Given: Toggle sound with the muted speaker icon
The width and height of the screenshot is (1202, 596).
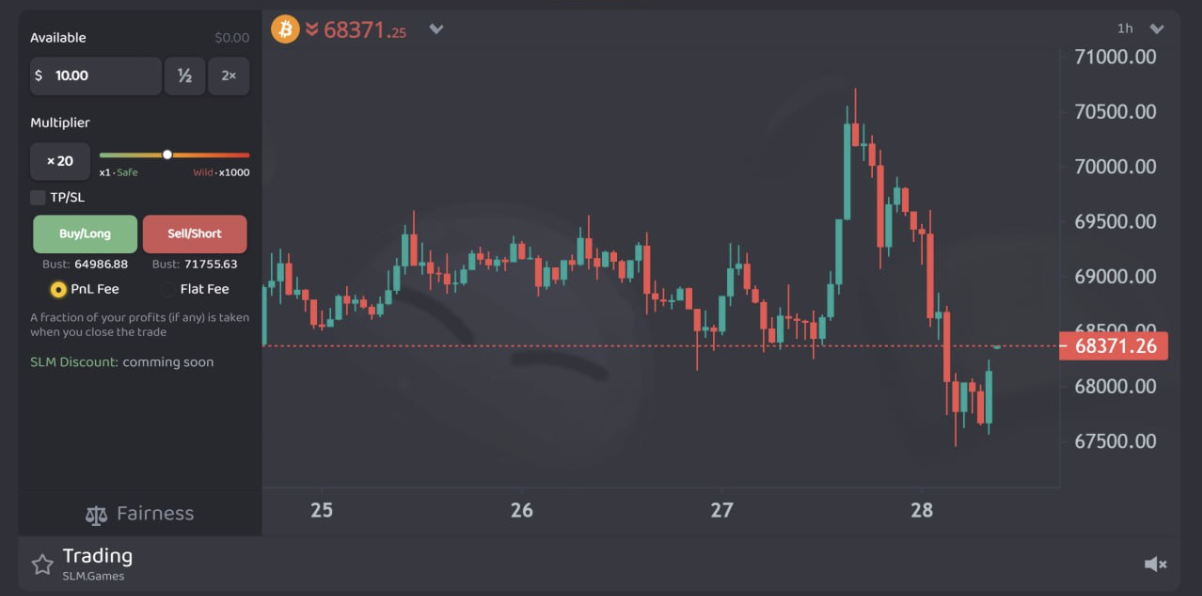Looking at the screenshot, I should (x=1155, y=565).
